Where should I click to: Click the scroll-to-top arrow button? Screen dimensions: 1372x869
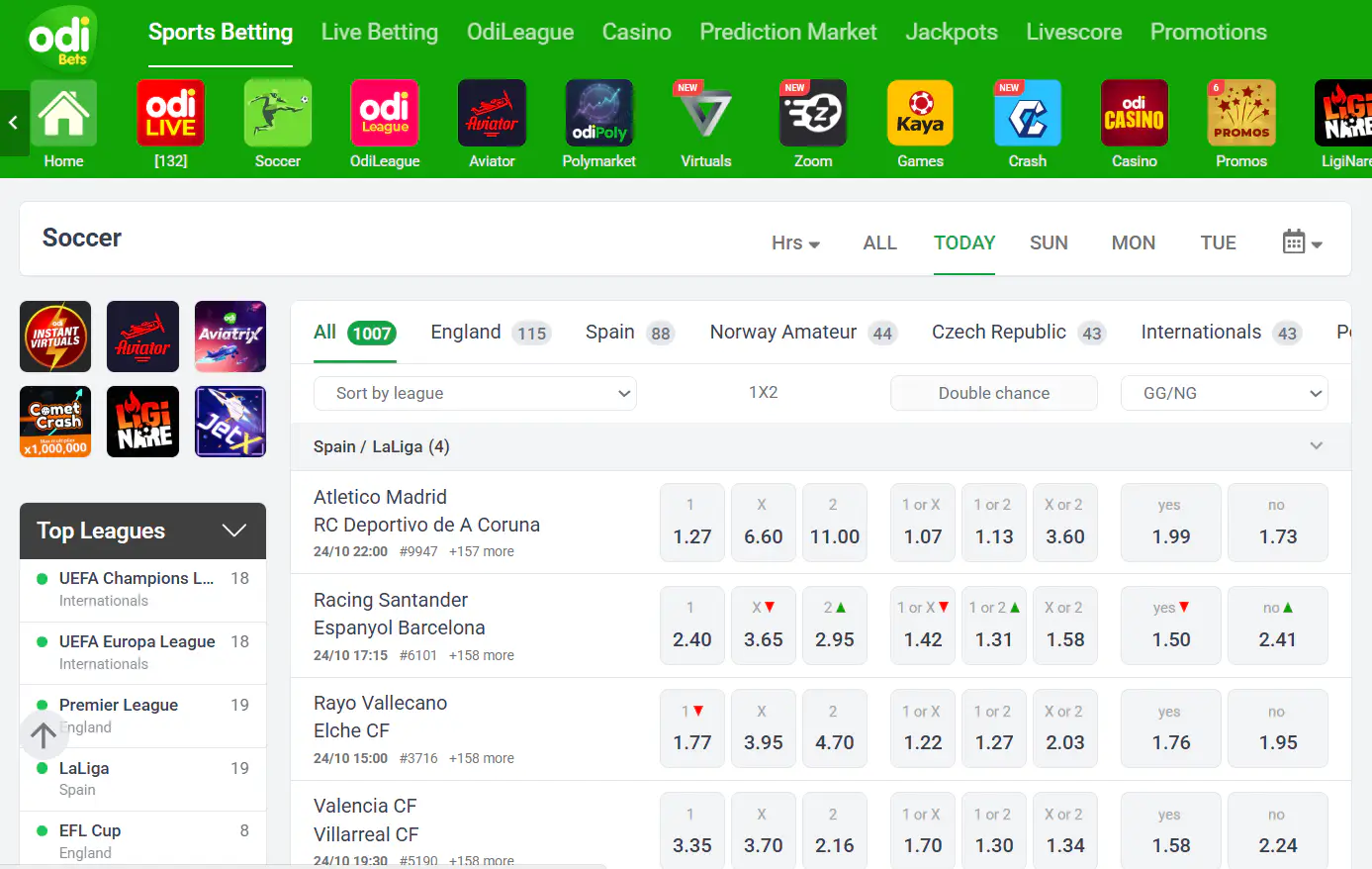point(43,734)
